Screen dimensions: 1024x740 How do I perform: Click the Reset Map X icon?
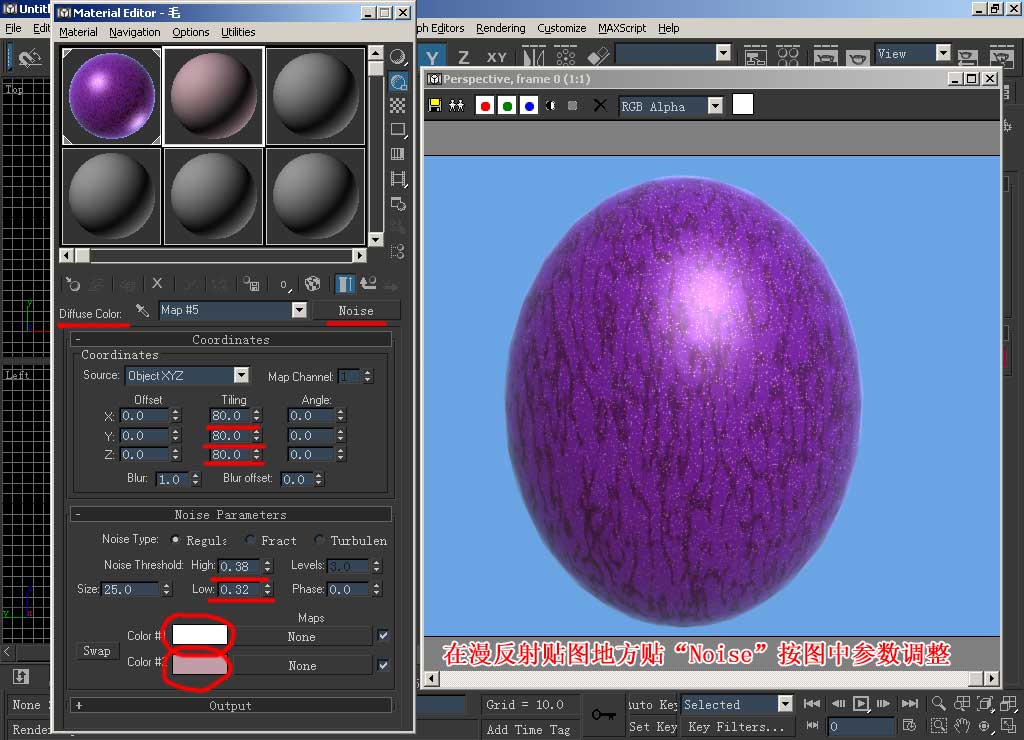157,284
